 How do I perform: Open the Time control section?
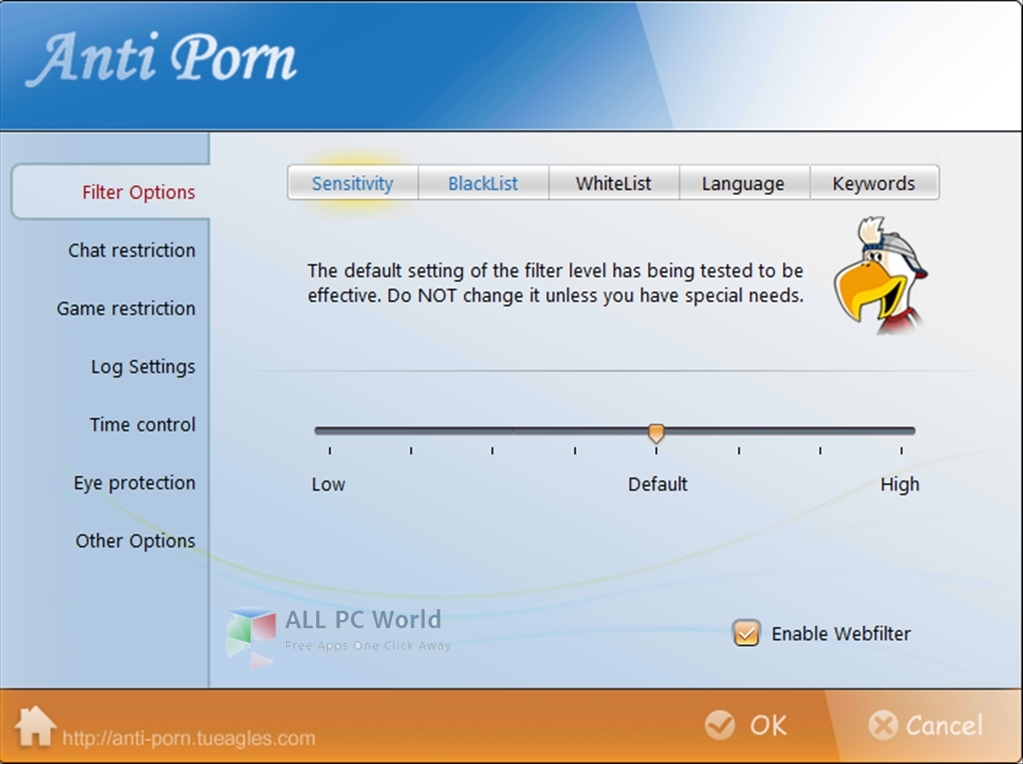point(142,424)
